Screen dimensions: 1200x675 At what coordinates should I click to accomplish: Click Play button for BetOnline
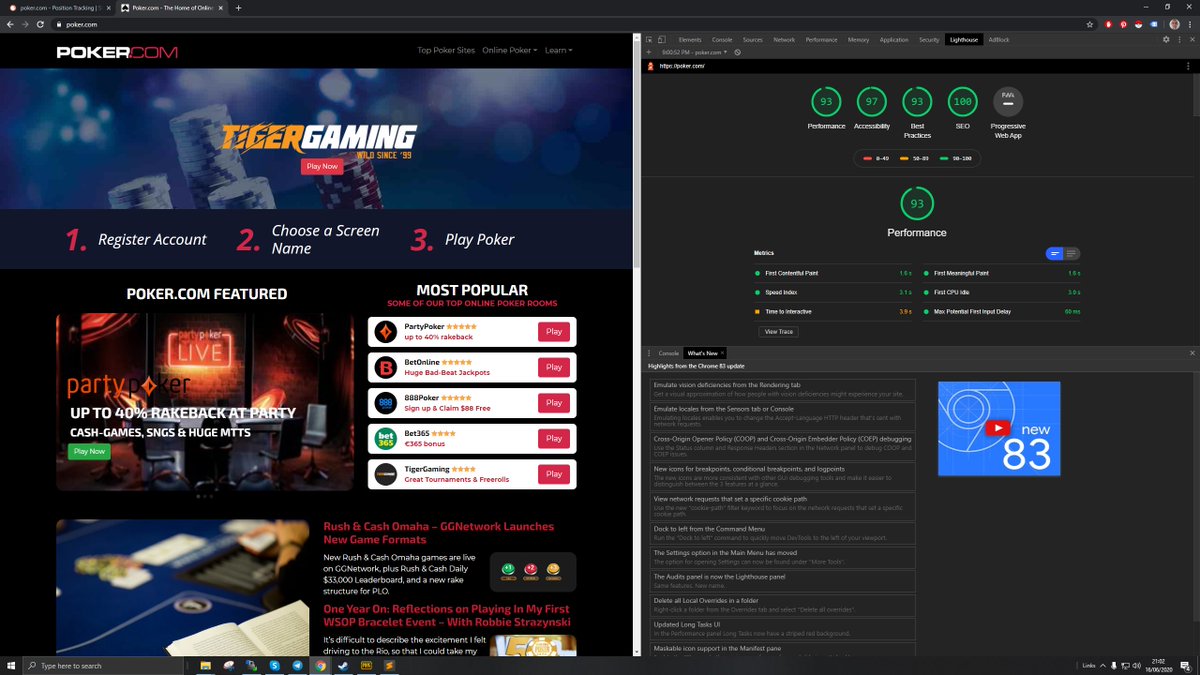click(x=553, y=367)
